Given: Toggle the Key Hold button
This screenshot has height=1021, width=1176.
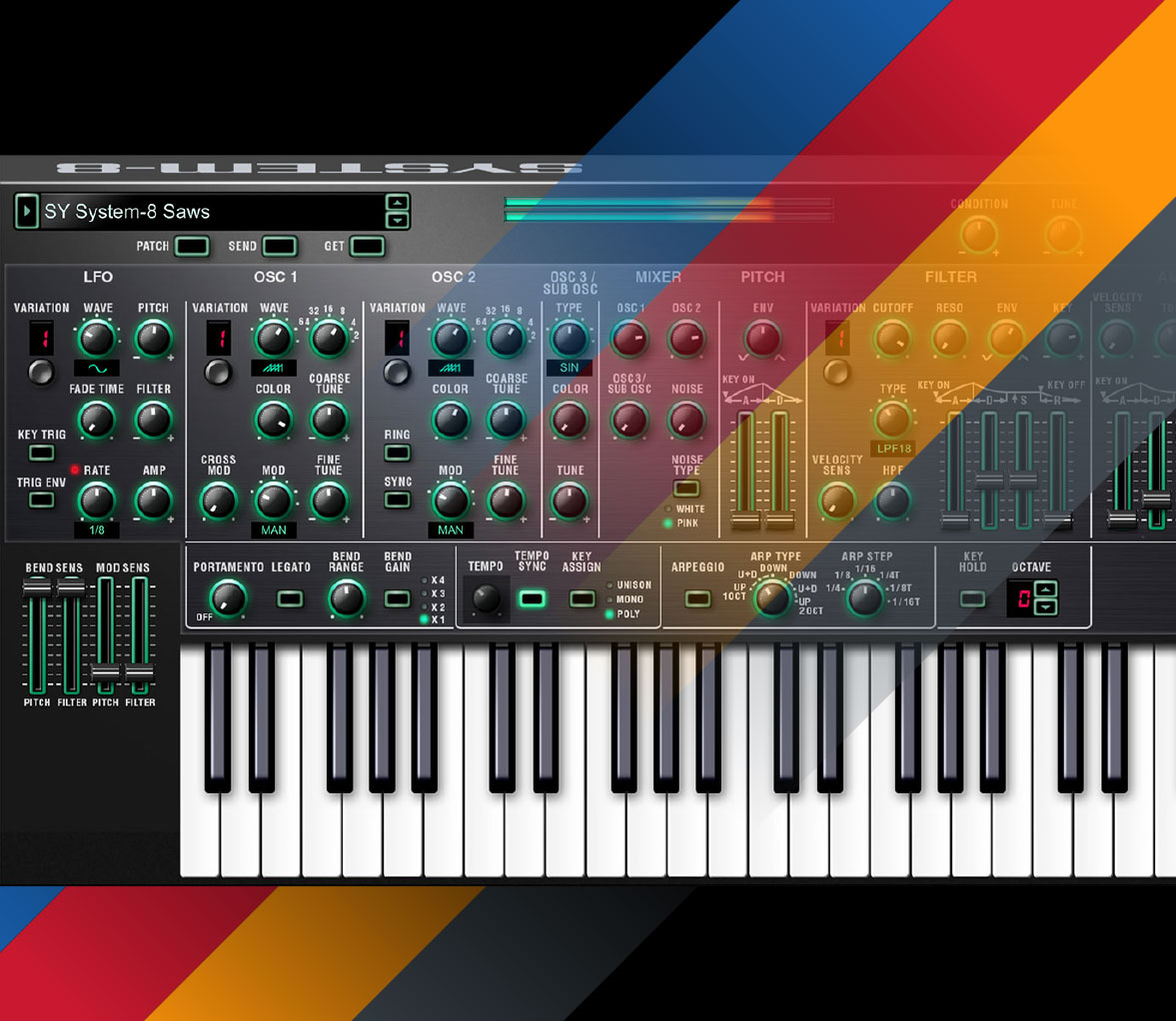Looking at the screenshot, I should click(972, 598).
